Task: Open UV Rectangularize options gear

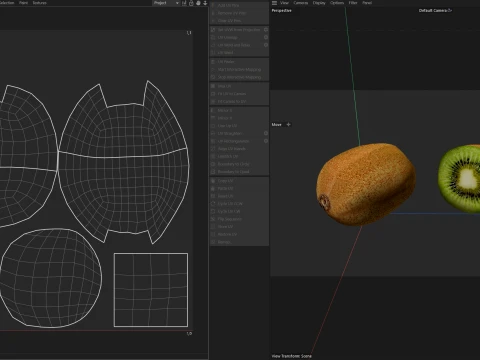Action: pos(266,141)
